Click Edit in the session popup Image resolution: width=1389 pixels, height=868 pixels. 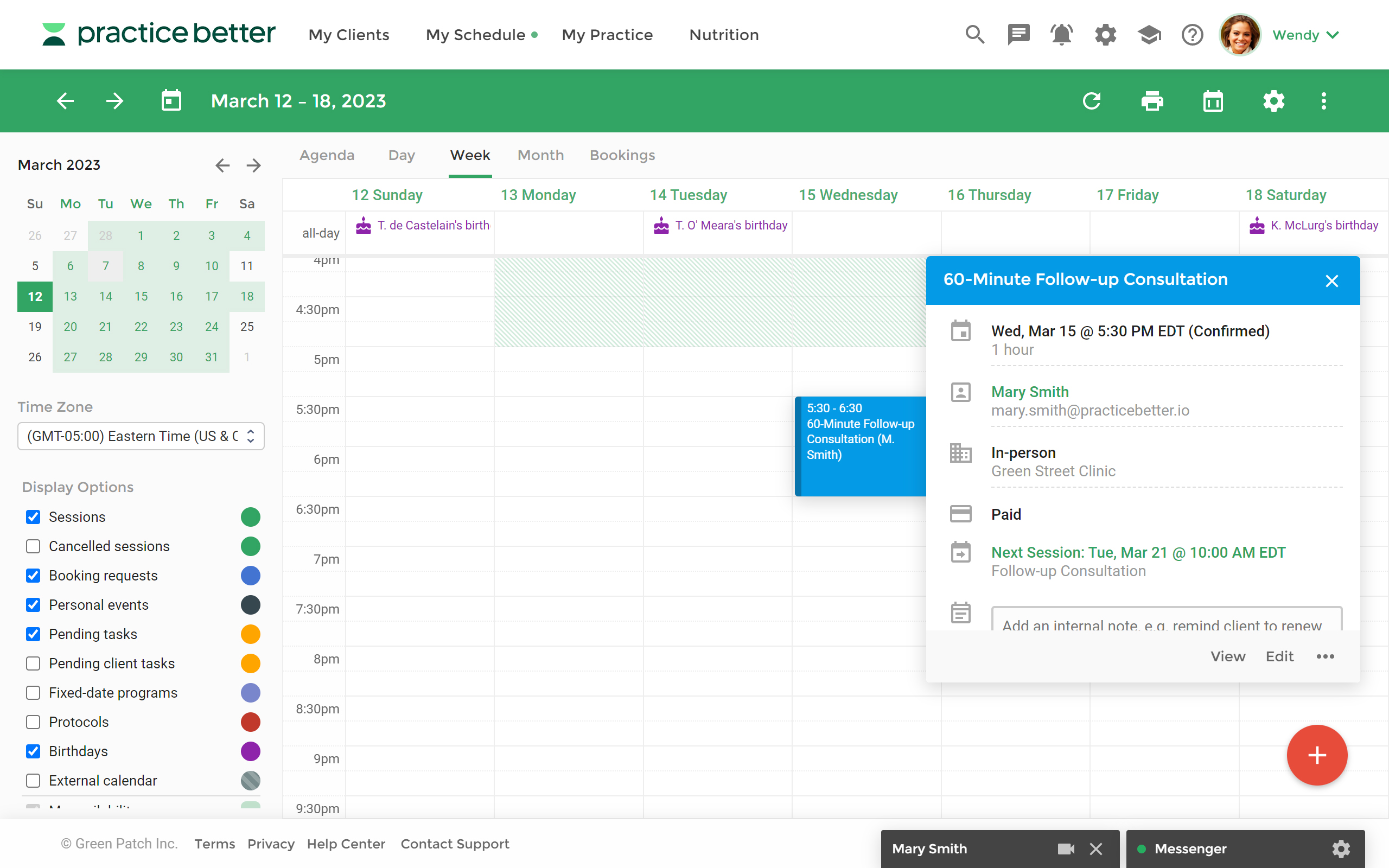[x=1279, y=656]
